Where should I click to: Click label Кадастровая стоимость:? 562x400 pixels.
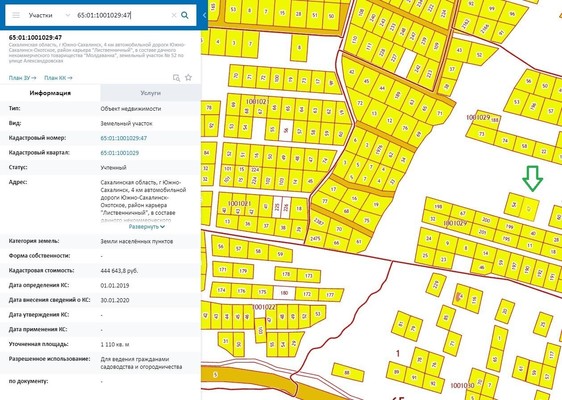42,271
